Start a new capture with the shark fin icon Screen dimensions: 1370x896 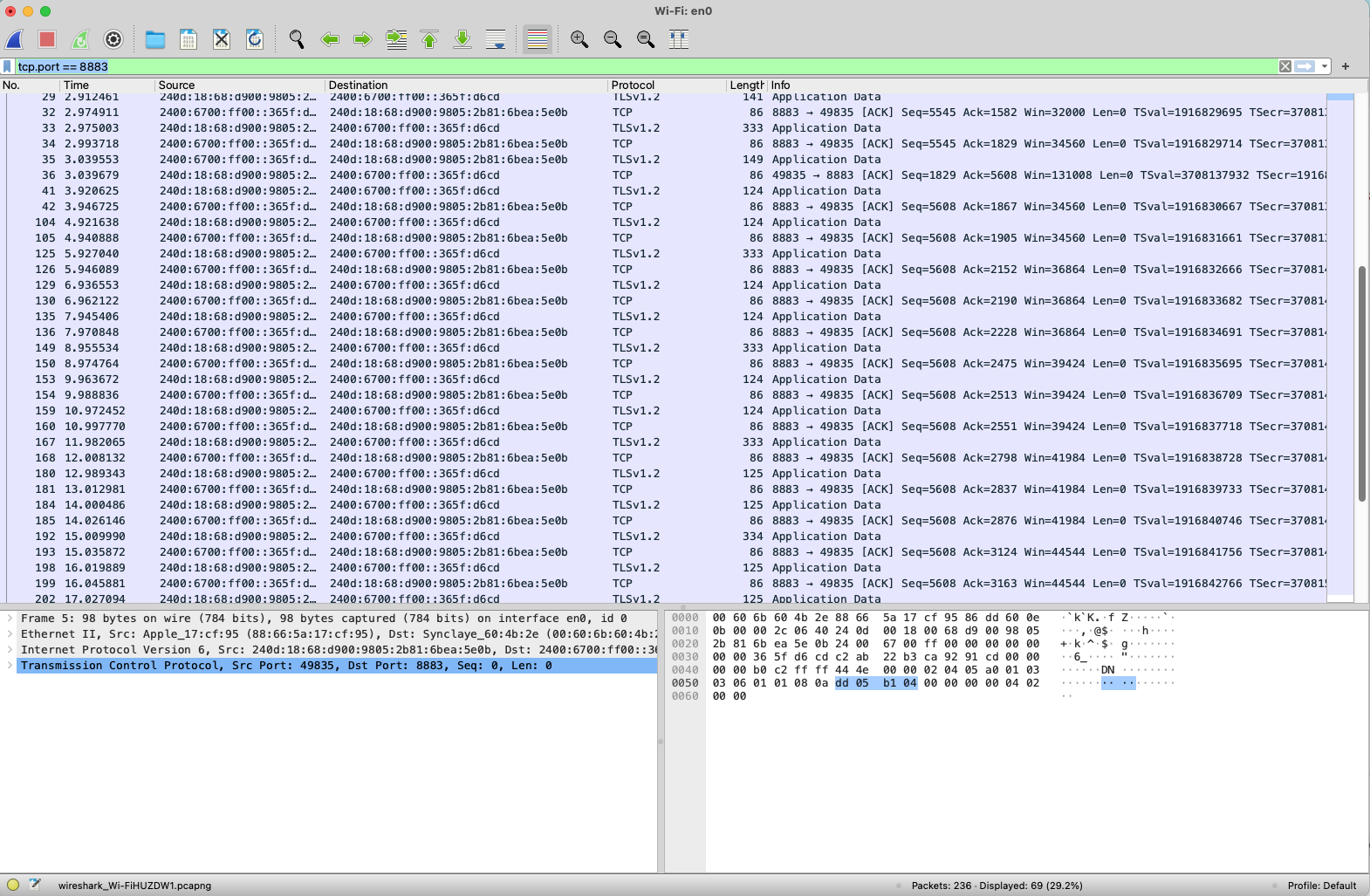coord(15,39)
